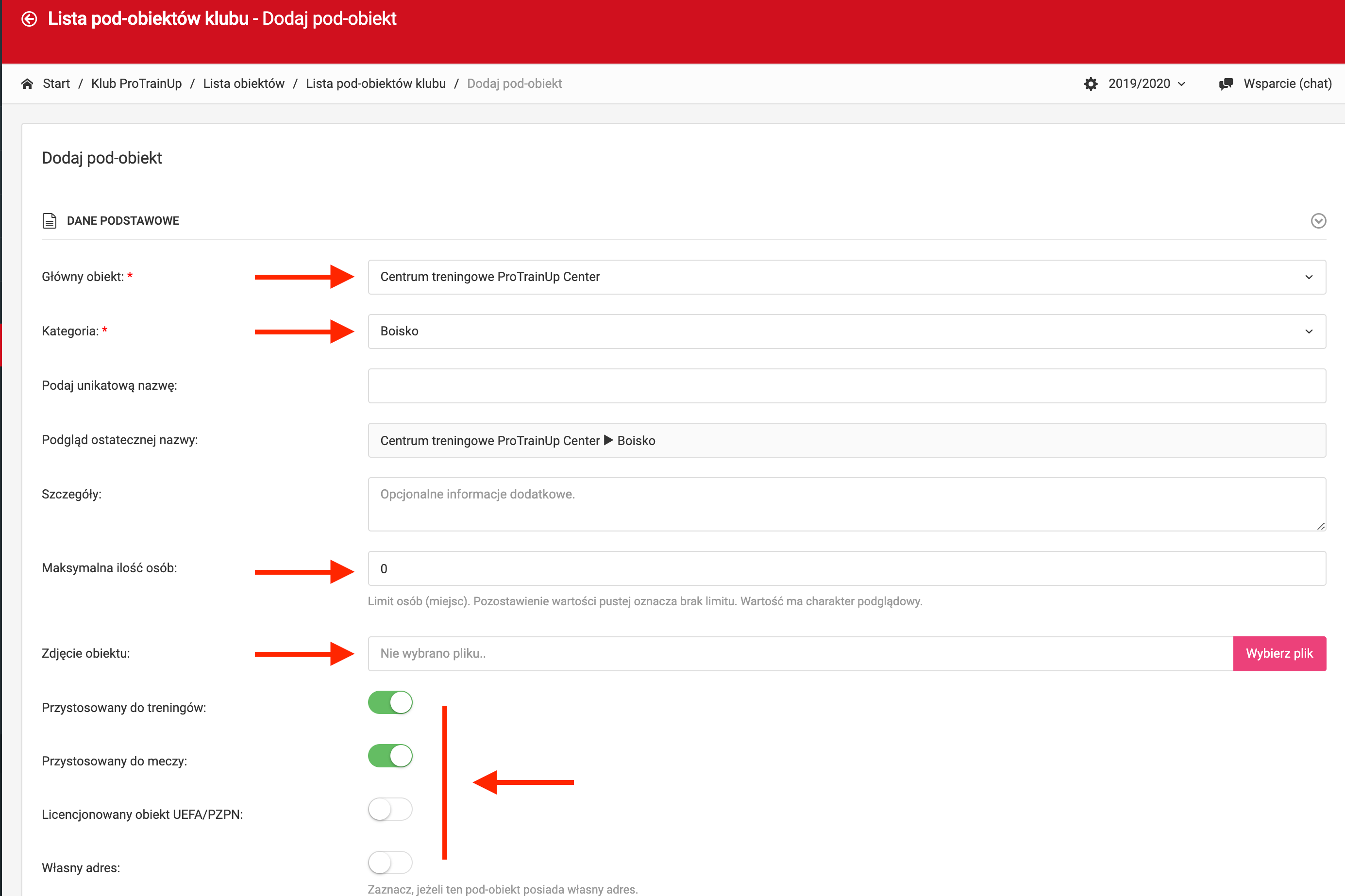The width and height of the screenshot is (1345, 896).
Task: Disable the Przystosowany do treningów toggle
Action: (x=390, y=702)
